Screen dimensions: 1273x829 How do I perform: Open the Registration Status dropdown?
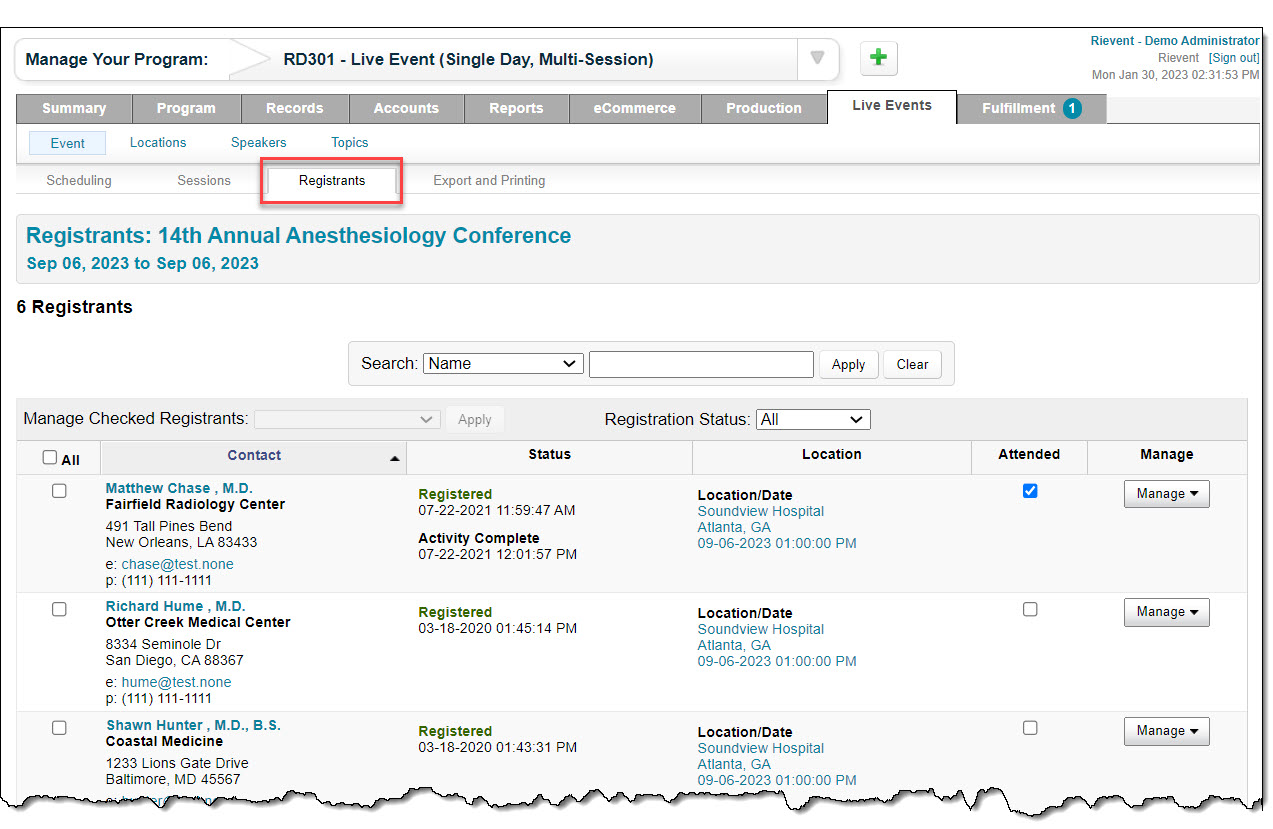point(813,420)
